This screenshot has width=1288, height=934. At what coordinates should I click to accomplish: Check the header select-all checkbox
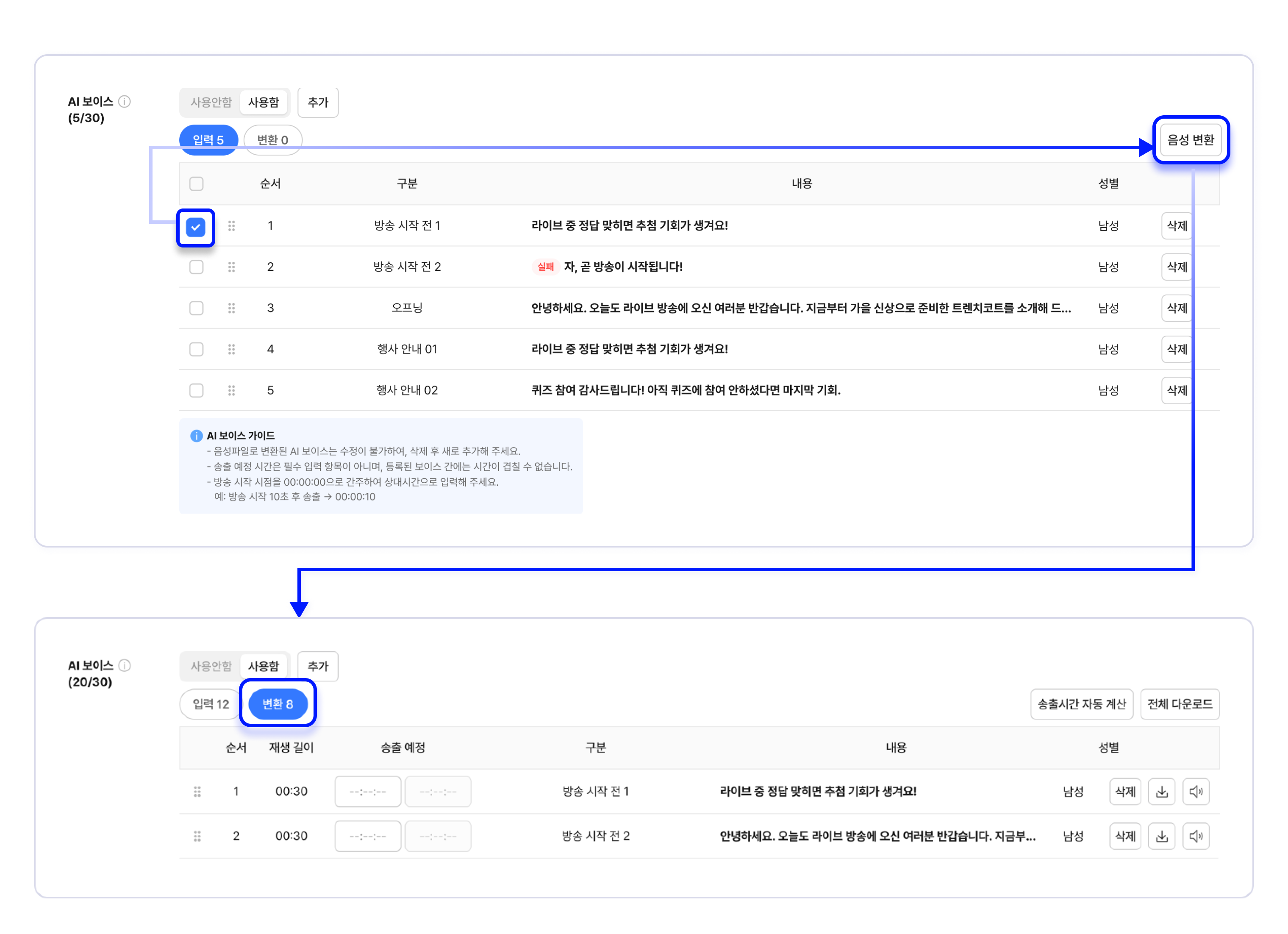click(196, 183)
